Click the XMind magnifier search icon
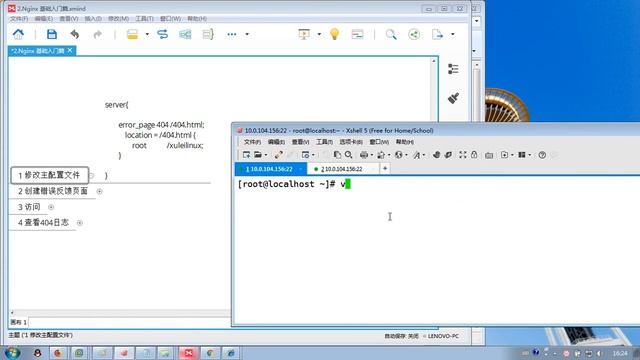The height and width of the screenshot is (360, 640). pyautogui.click(x=391, y=34)
